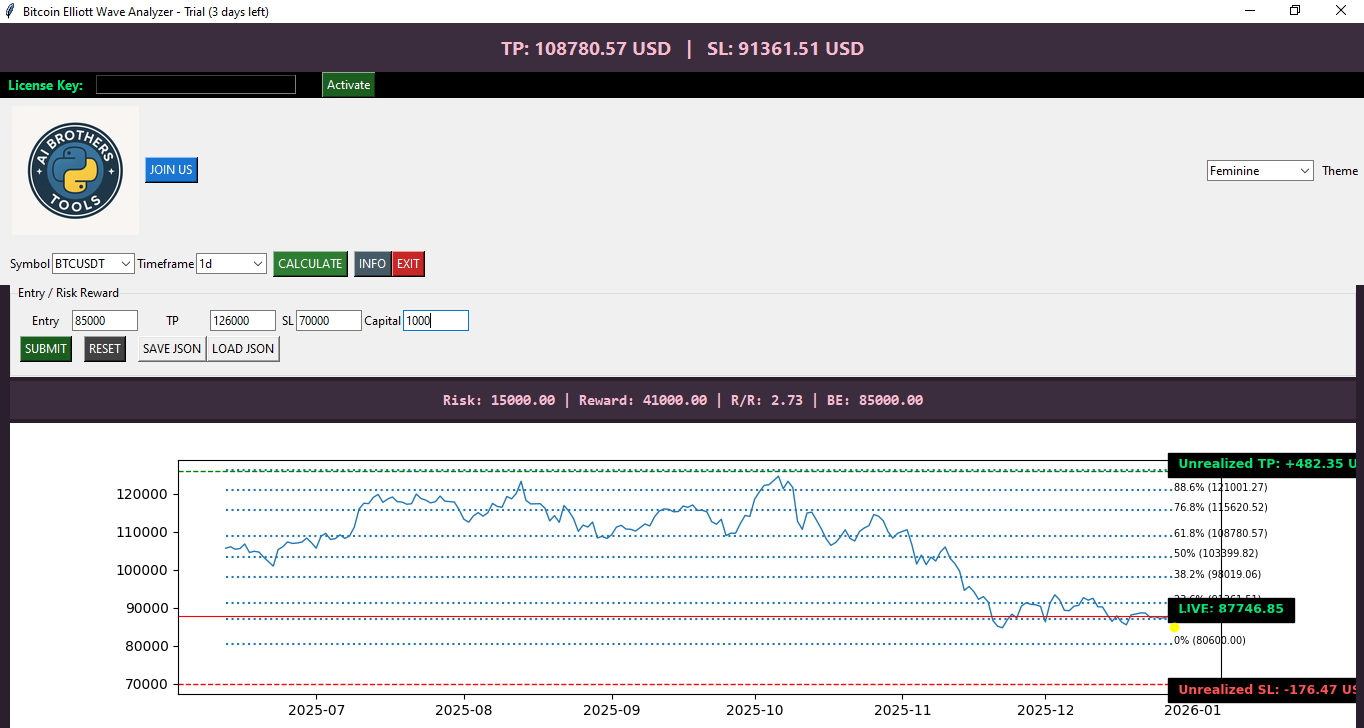Submit the entry with SUBMIT button

coord(46,349)
